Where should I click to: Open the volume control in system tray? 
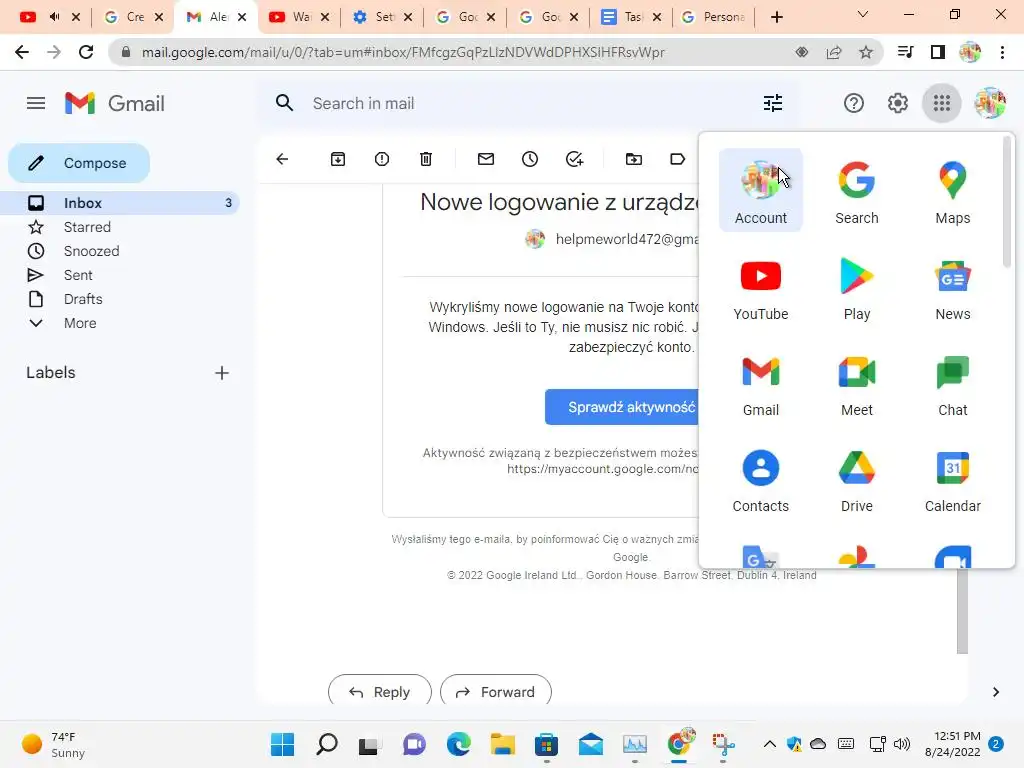pyautogui.click(x=901, y=744)
